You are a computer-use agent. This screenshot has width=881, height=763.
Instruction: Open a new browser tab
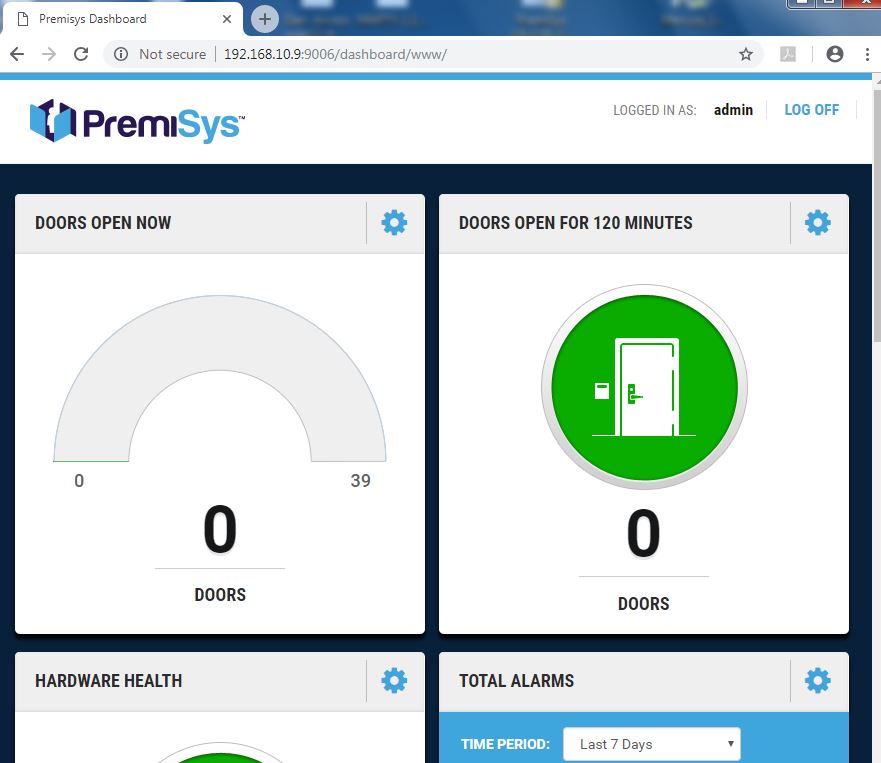[x=265, y=19]
